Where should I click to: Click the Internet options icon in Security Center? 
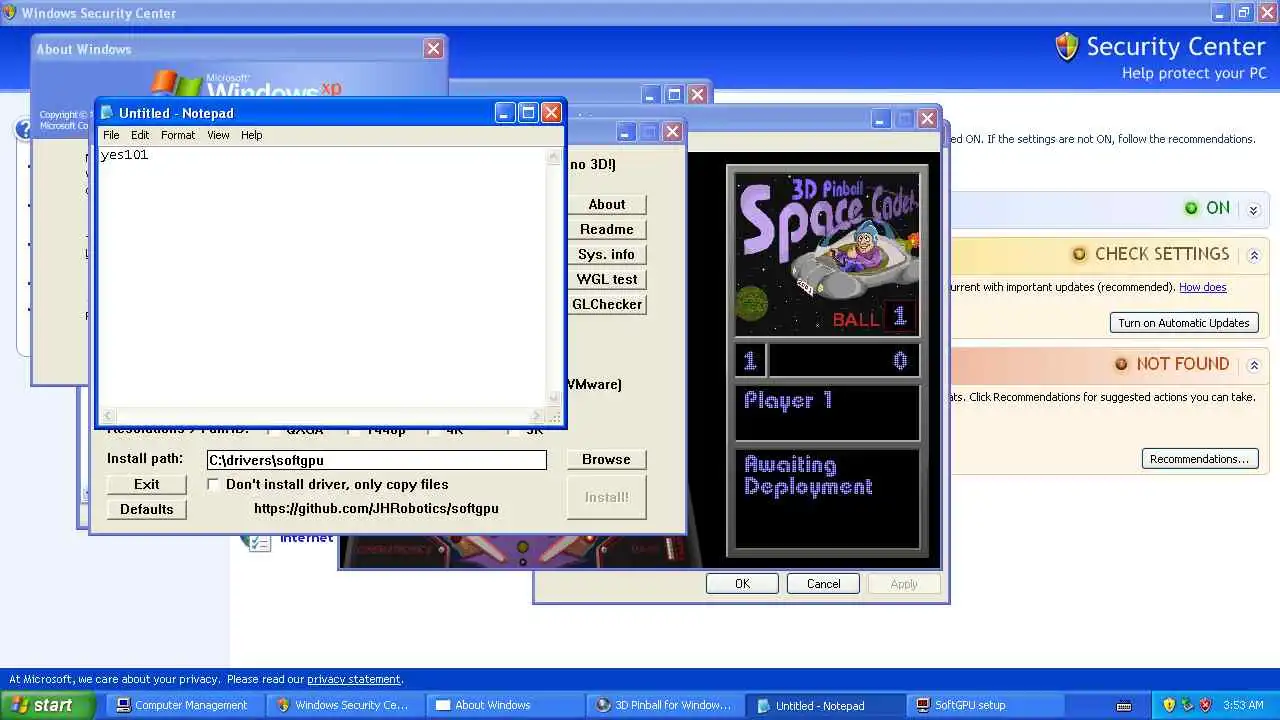click(x=258, y=541)
